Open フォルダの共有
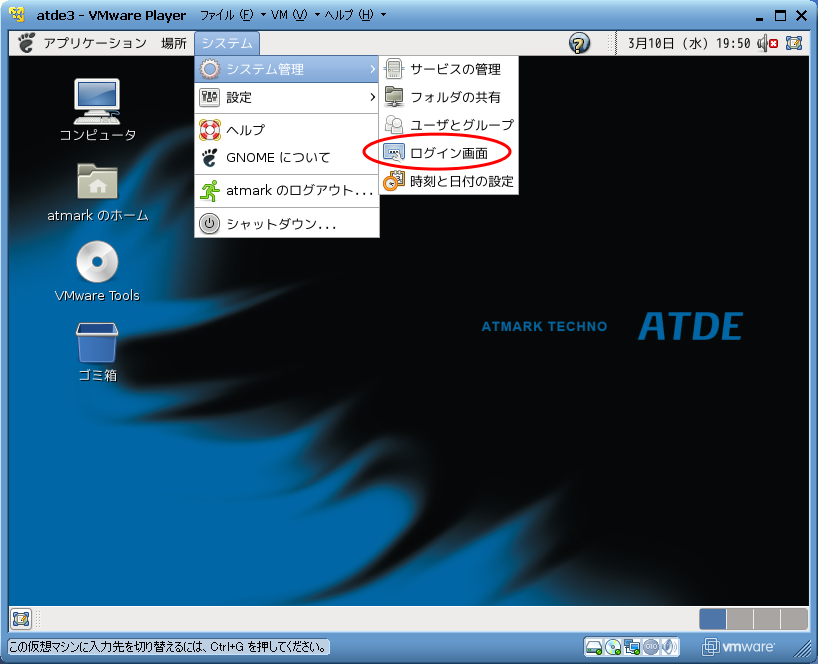Image resolution: width=818 pixels, height=664 pixels. (x=449, y=97)
